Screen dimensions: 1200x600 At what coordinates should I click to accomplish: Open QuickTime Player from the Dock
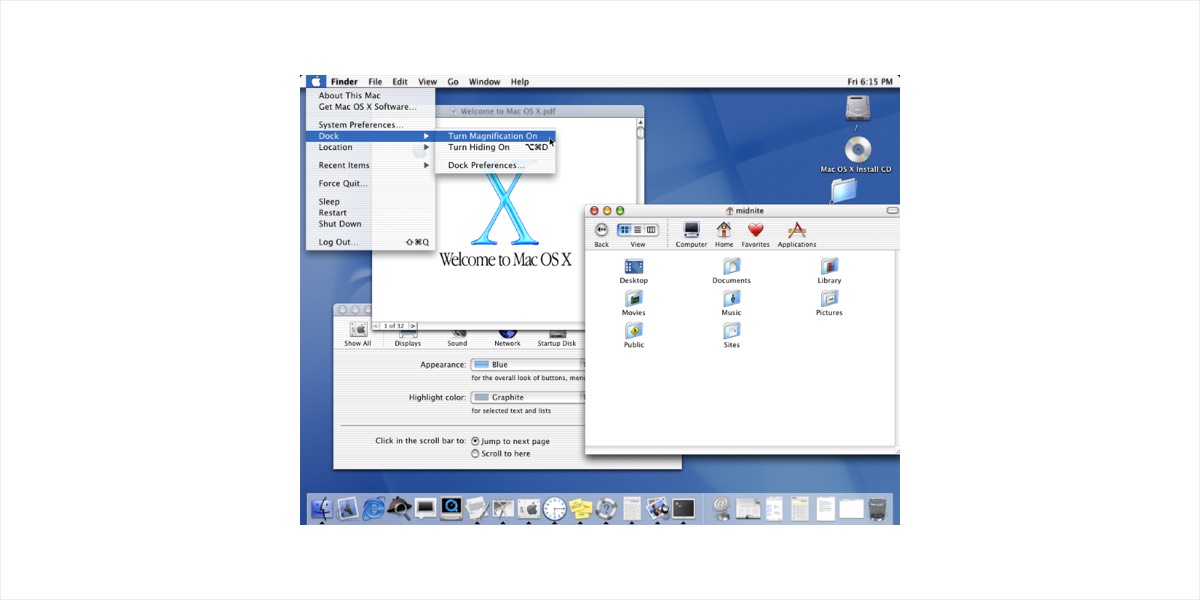pos(451,508)
